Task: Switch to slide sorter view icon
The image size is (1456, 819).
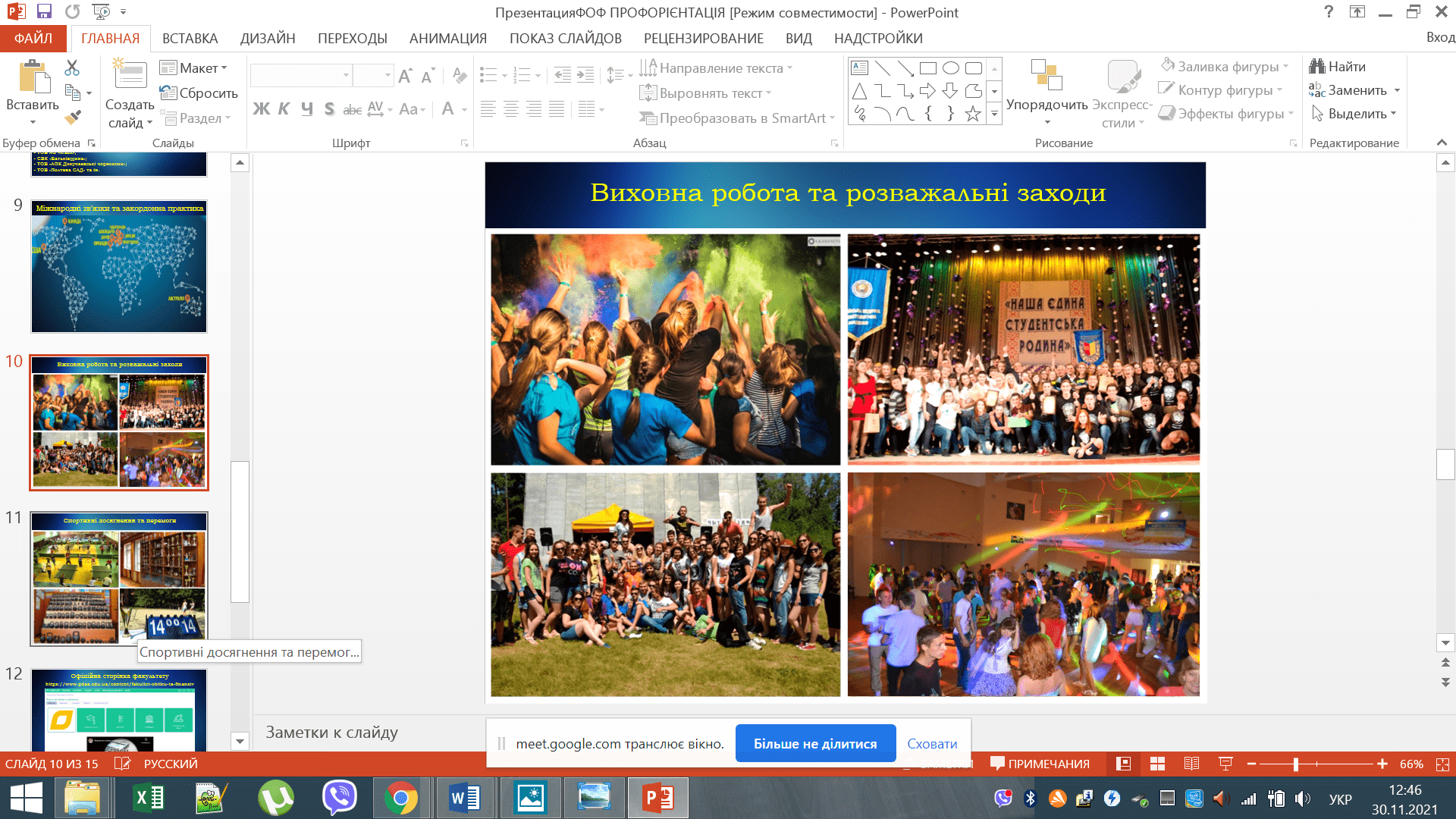Action: pos(1157,764)
